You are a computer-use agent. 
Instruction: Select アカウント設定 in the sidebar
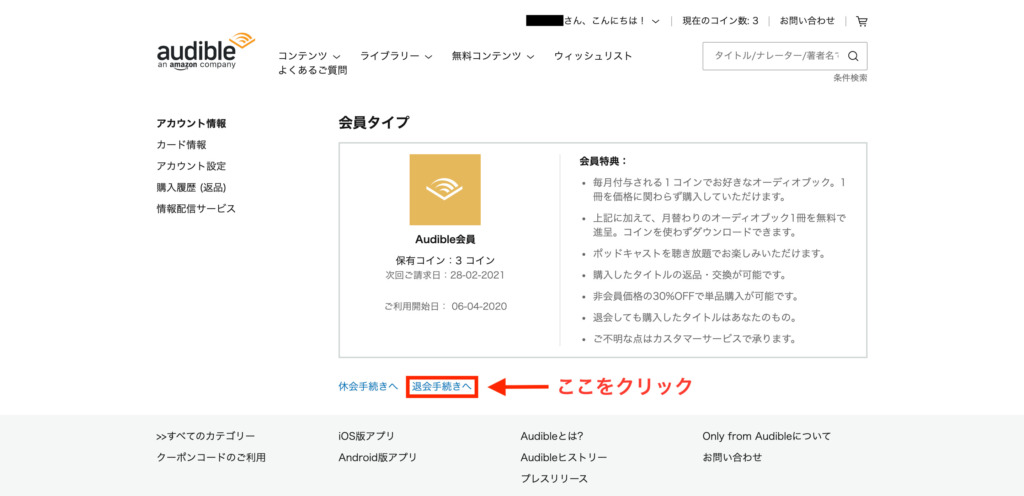(x=191, y=166)
